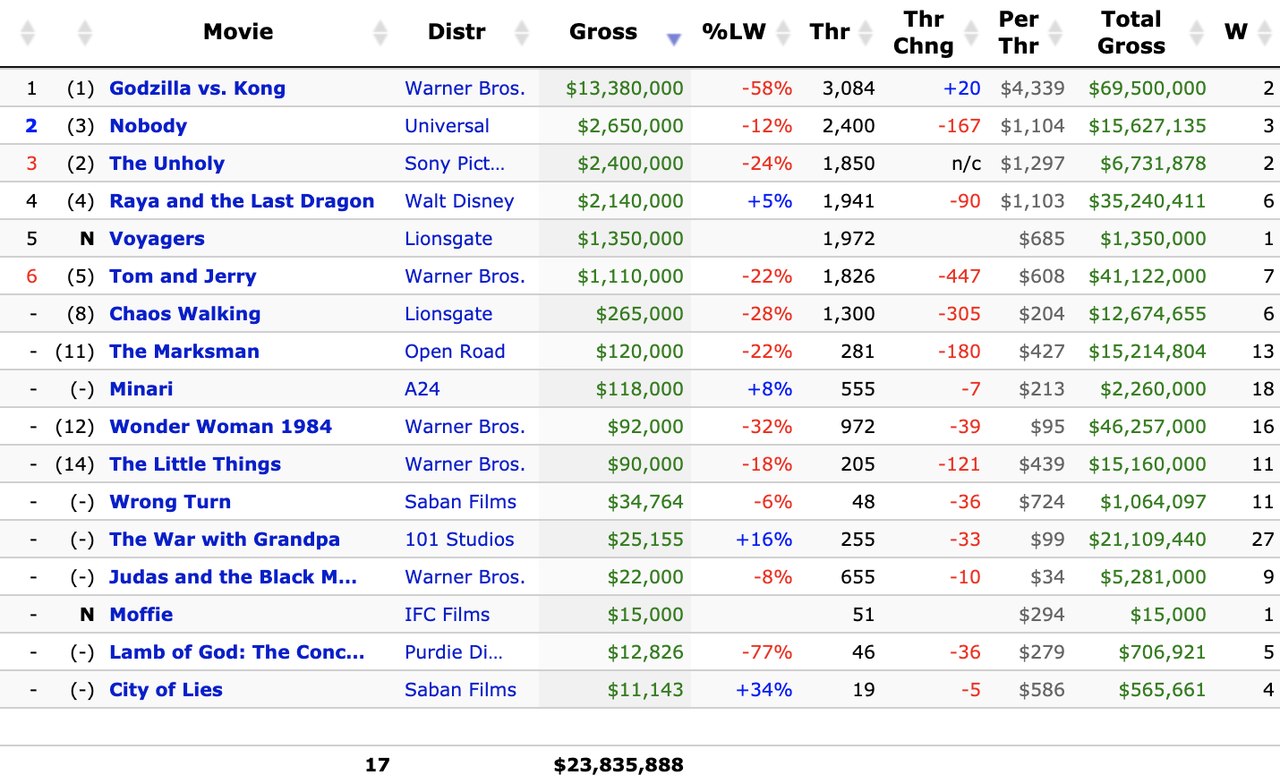Click the n/c value in The Unholy row
The width and height of the screenshot is (1280, 782).
[x=966, y=163]
